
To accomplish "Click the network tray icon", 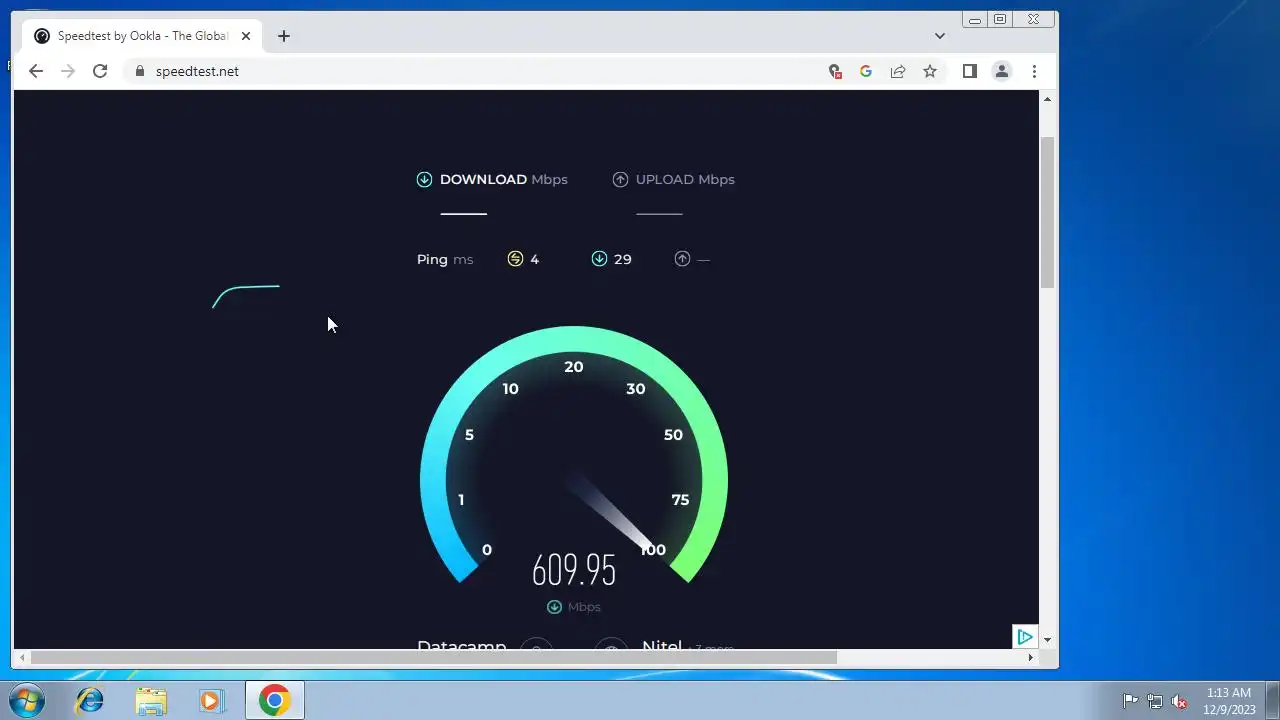I will (x=1155, y=701).
